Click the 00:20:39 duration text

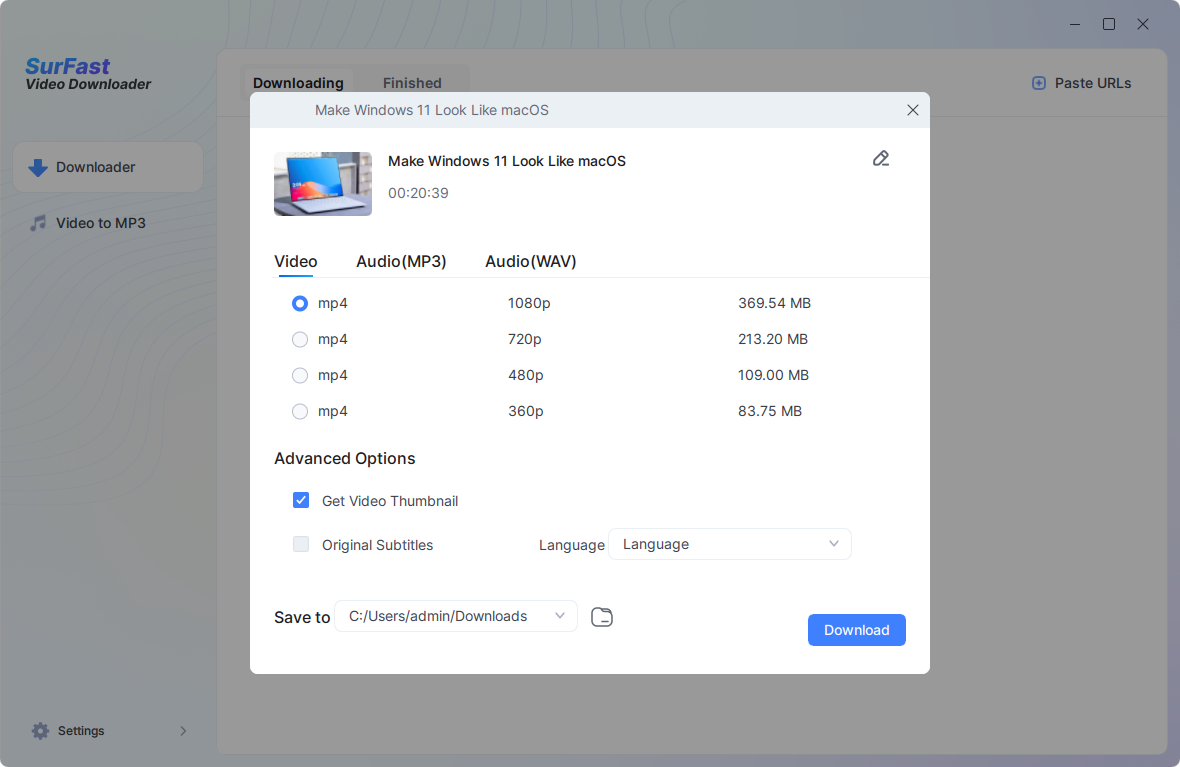point(418,193)
